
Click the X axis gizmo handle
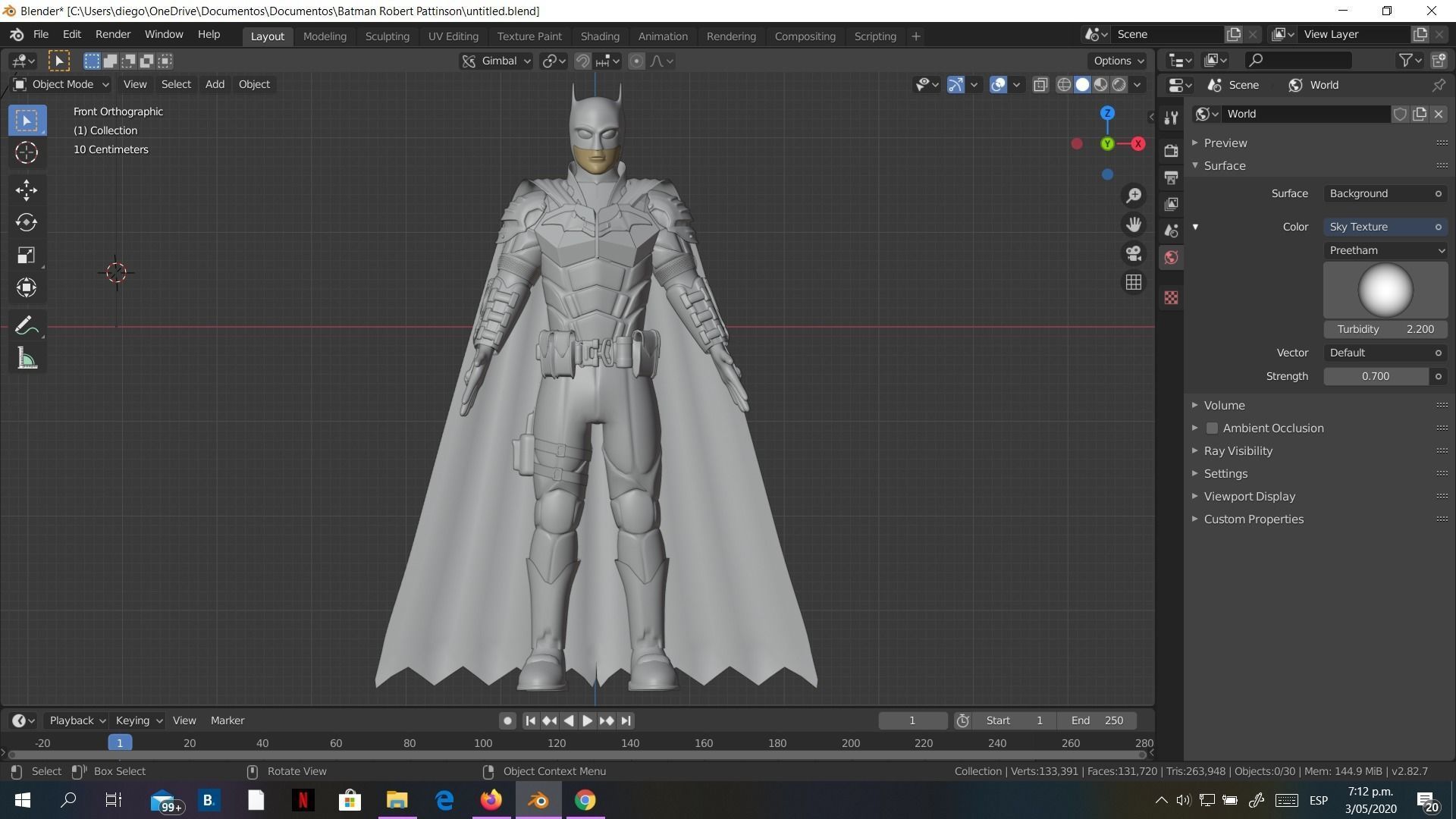[1137, 143]
